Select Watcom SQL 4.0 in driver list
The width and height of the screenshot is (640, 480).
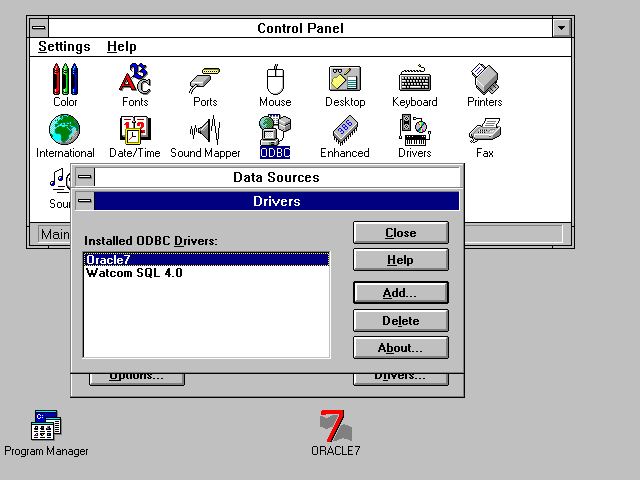point(134,273)
